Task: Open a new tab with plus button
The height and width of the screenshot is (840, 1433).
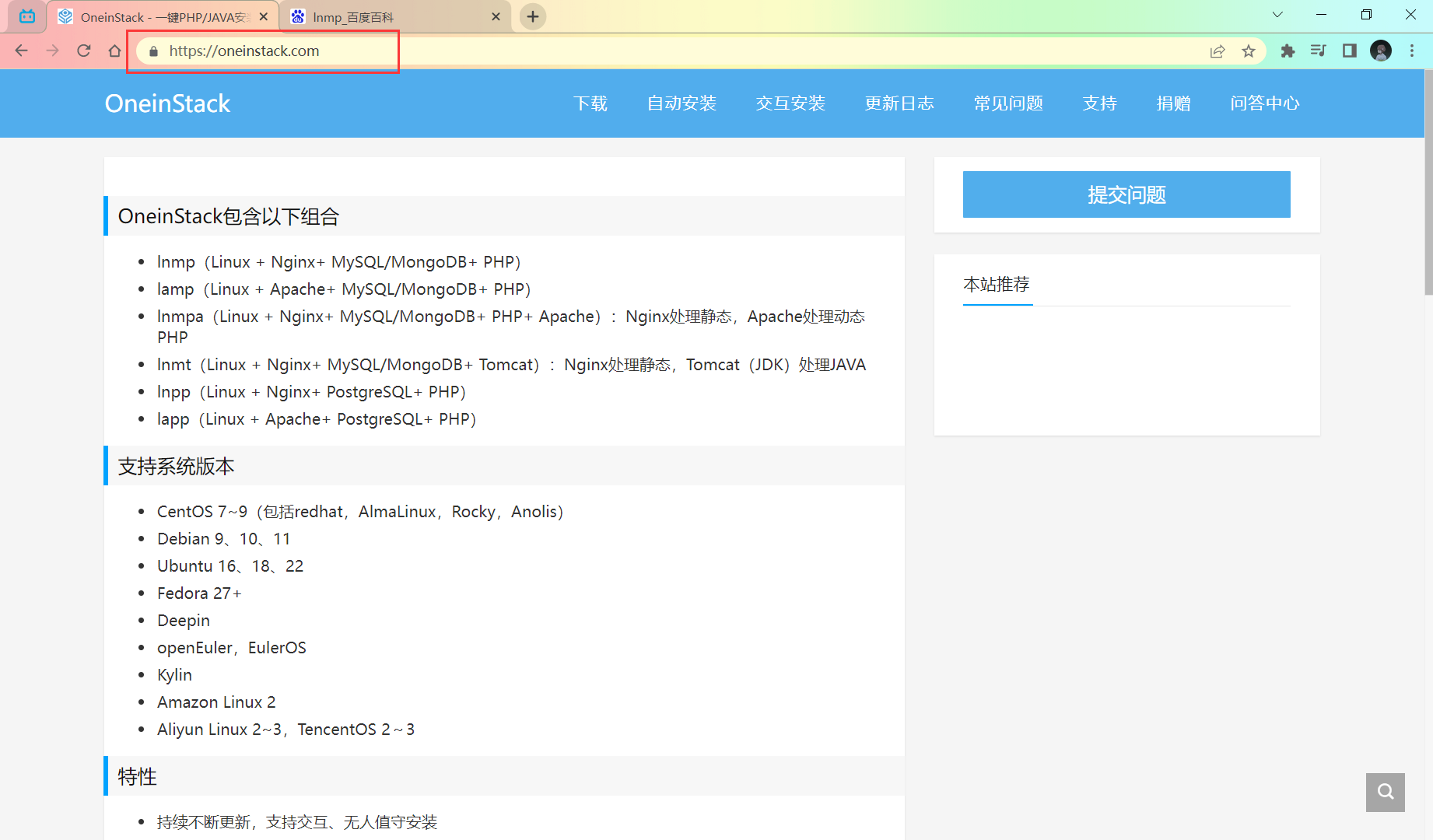Action: pos(533,16)
